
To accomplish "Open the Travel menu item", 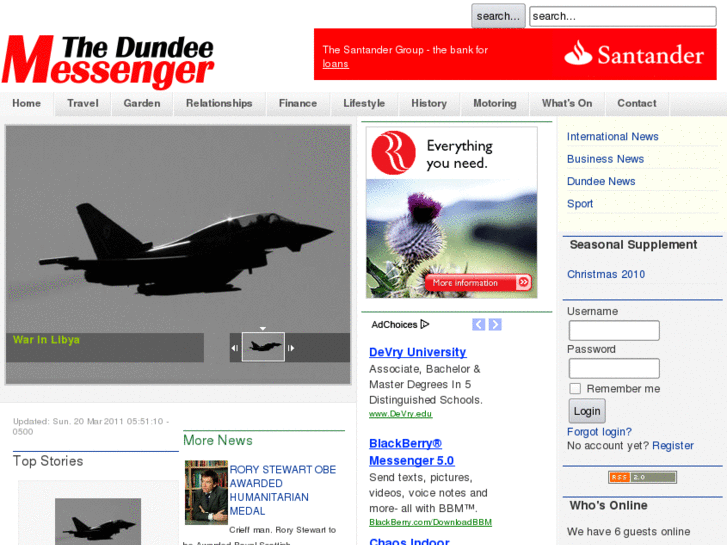I will tap(83, 103).
